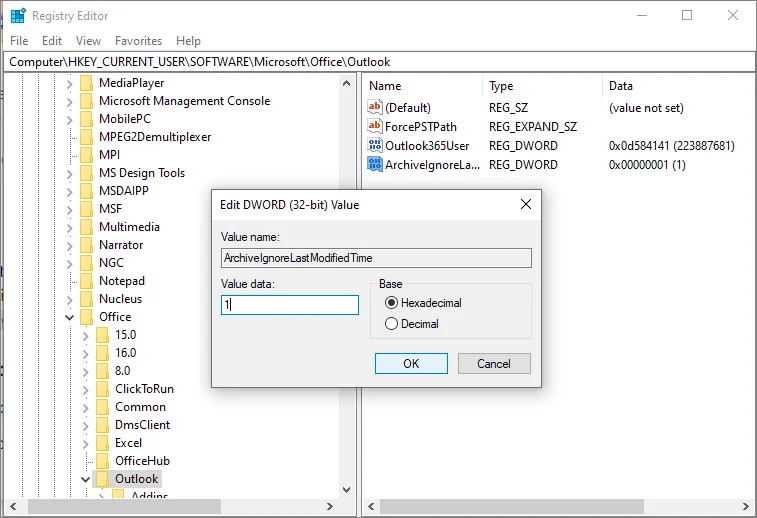Image resolution: width=757 pixels, height=518 pixels.
Task: Expand the Common key
Action: (x=85, y=407)
